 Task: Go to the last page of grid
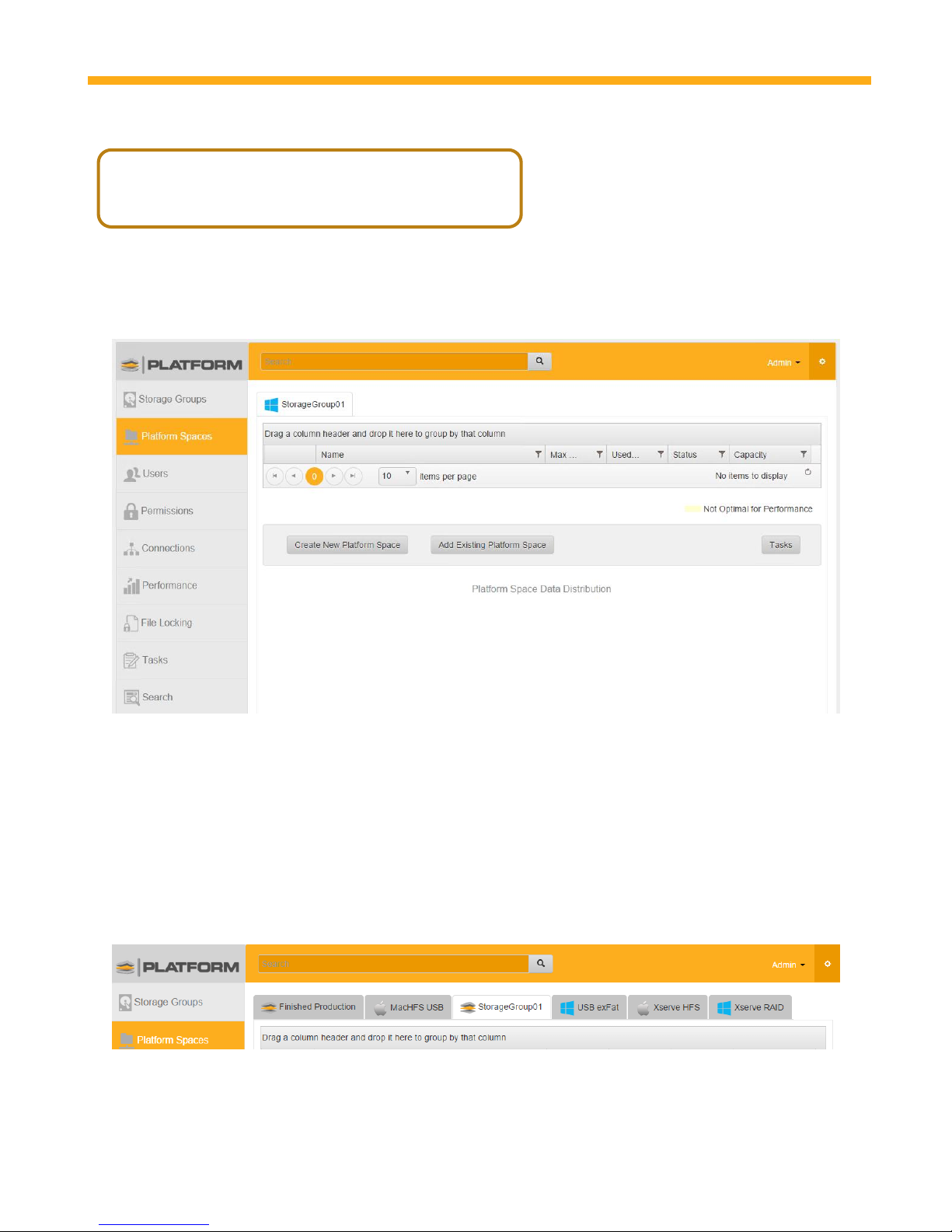[354, 476]
